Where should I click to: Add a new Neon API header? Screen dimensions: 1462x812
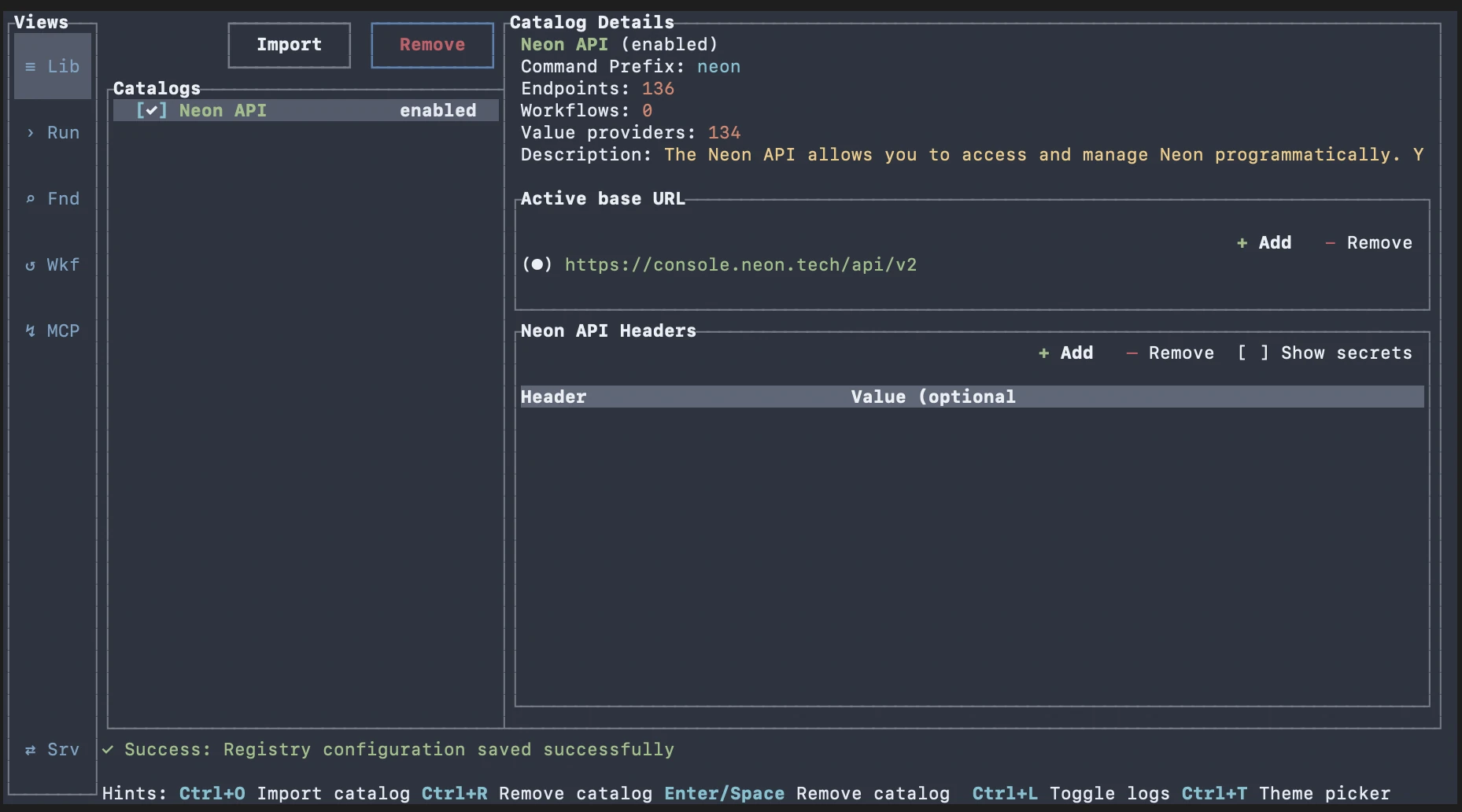(x=1065, y=352)
